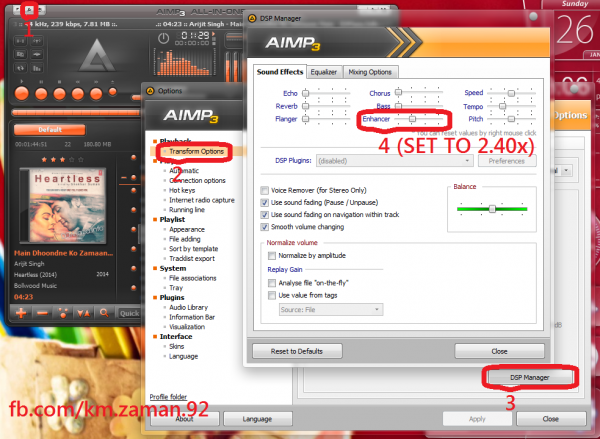This screenshot has width=600, height=439.
Task: Click the Speed slider handle
Action: pos(511,93)
